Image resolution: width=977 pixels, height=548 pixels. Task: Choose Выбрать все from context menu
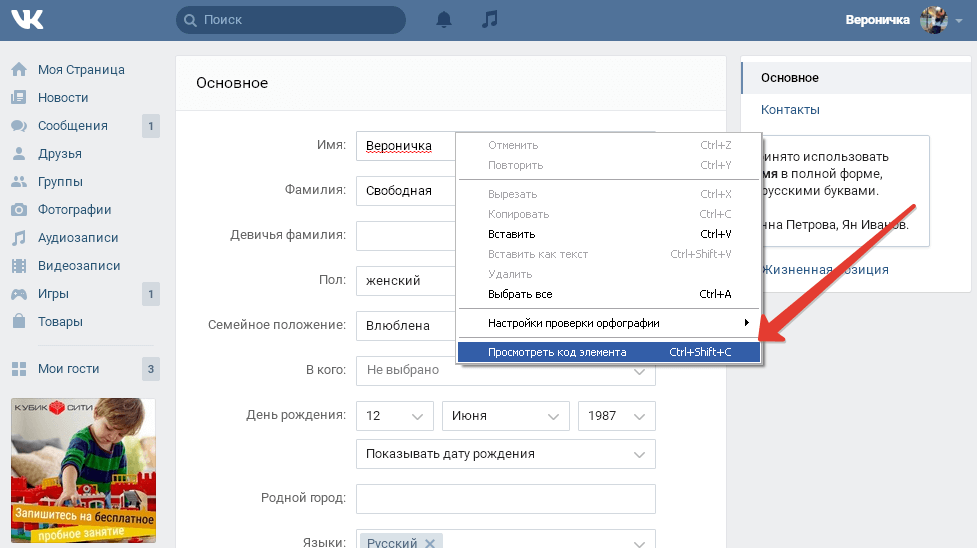click(x=609, y=294)
